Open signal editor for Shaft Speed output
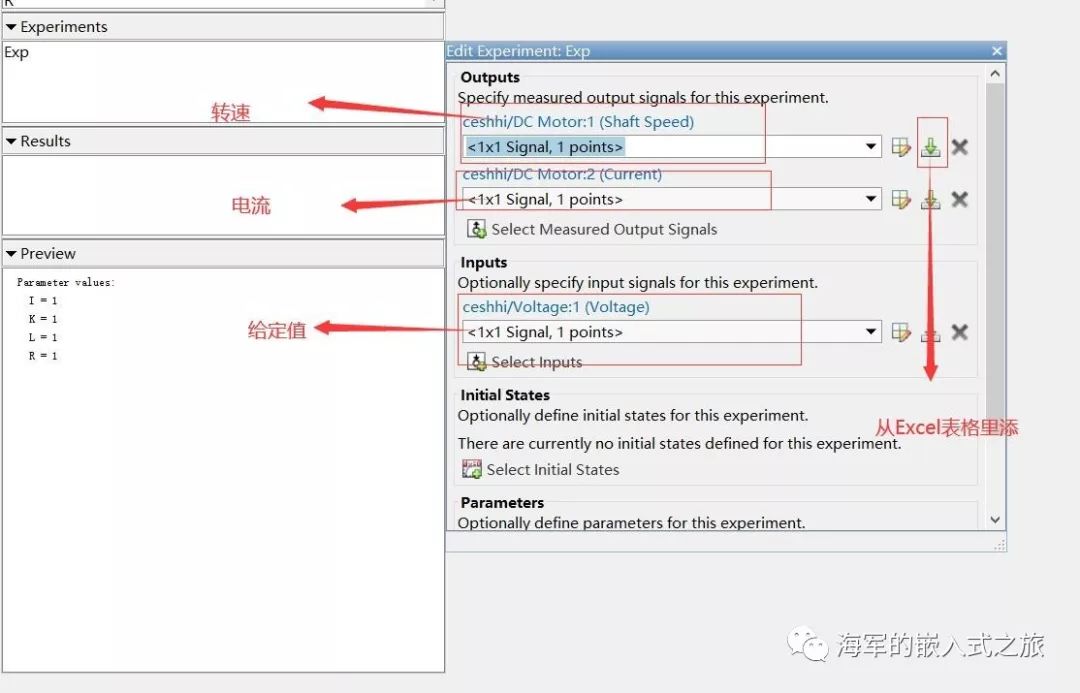The height and width of the screenshot is (693, 1080). coord(901,147)
